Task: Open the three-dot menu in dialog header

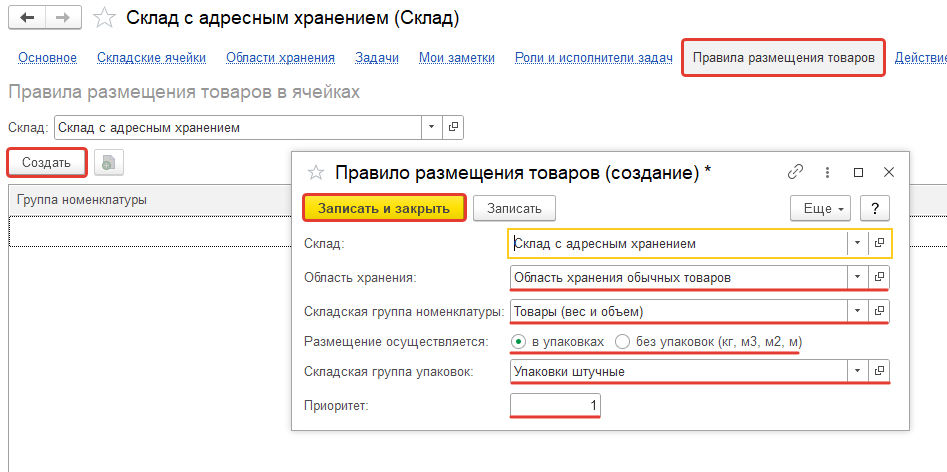Action: pos(827,172)
